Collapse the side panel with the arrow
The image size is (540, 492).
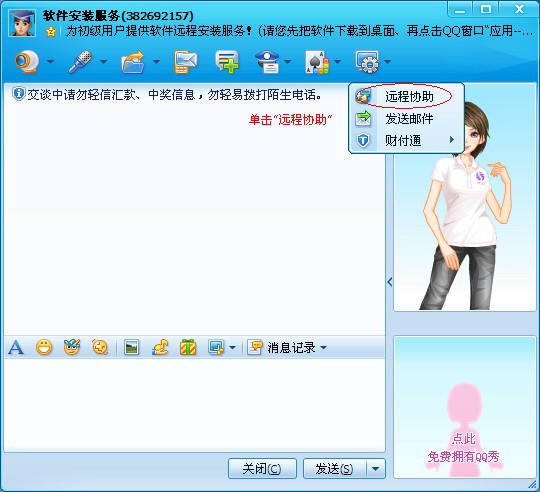pyautogui.click(x=390, y=282)
